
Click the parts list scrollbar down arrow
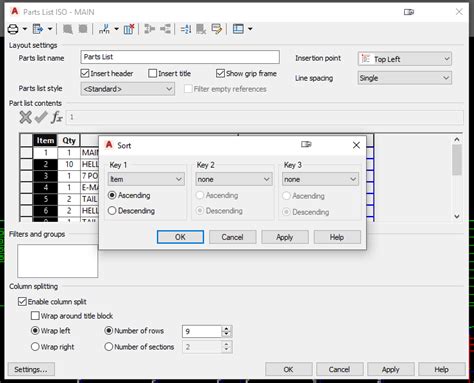click(457, 216)
